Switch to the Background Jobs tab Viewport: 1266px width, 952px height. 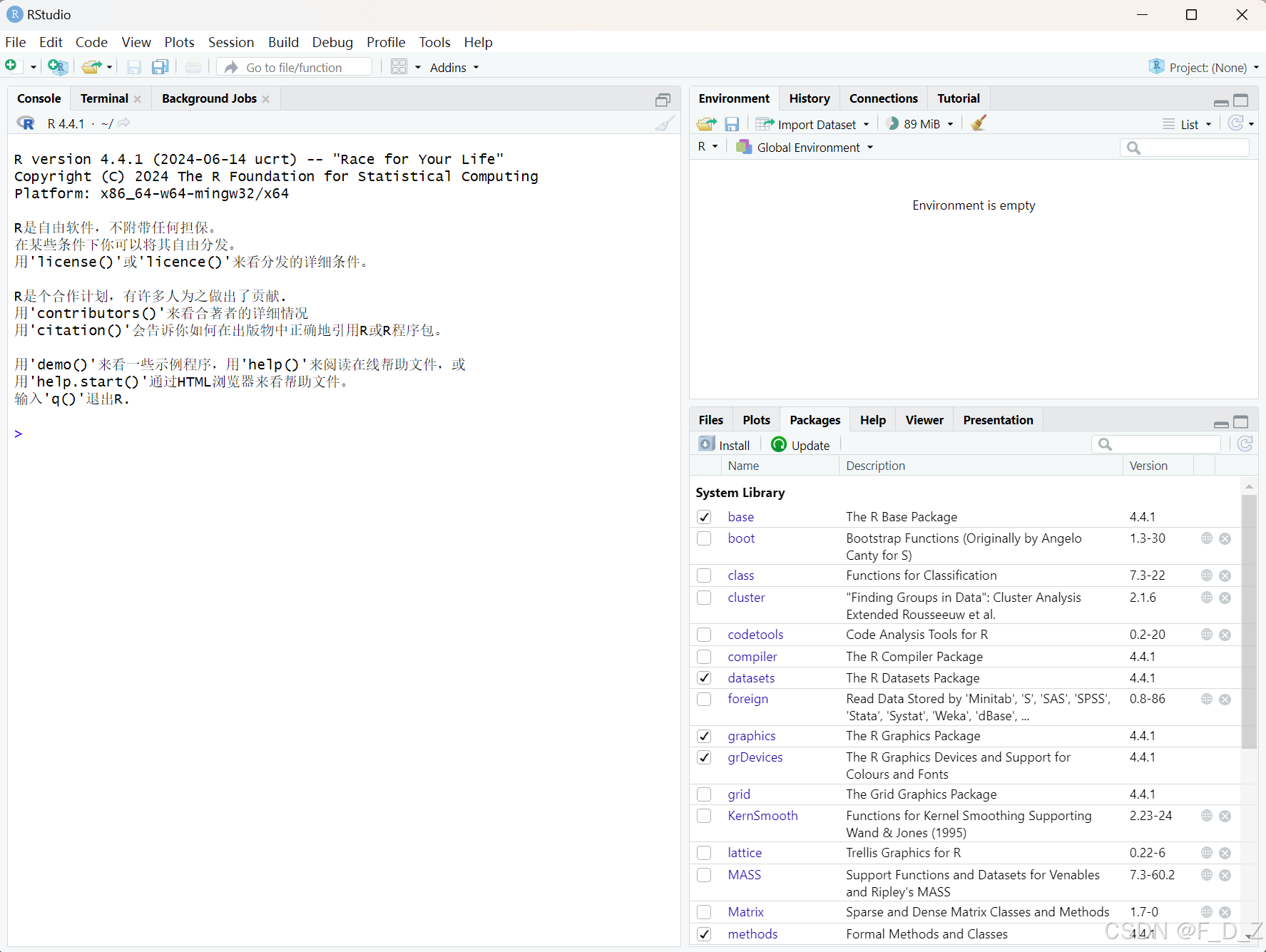point(209,98)
